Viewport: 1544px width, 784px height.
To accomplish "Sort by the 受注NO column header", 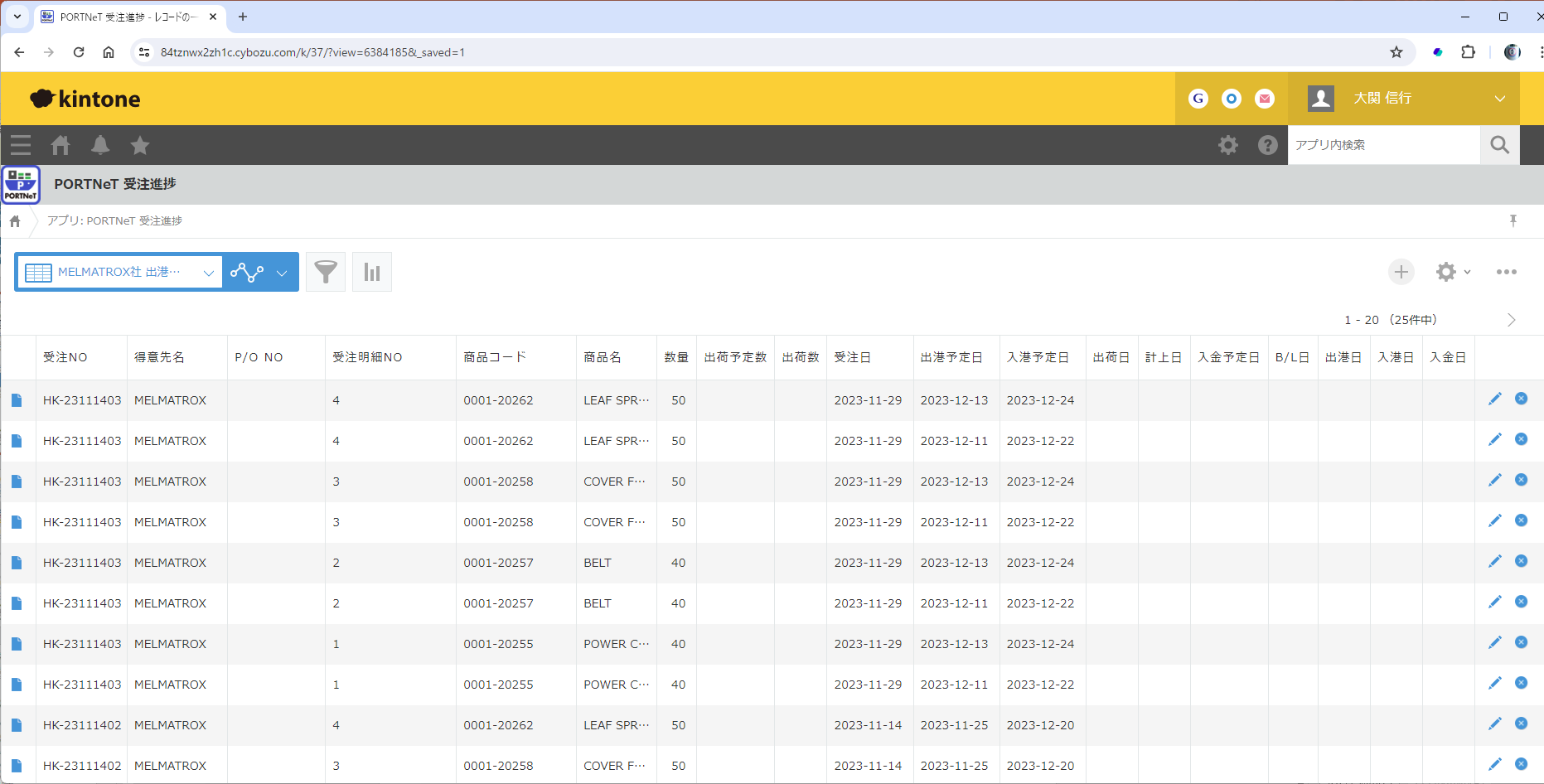I will (65, 357).
